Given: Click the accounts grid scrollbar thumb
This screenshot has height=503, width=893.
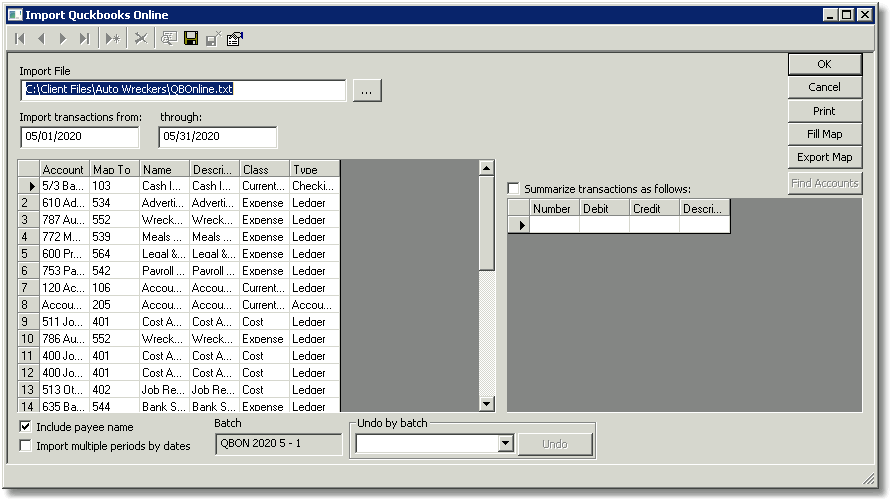Looking at the screenshot, I should (486, 223).
